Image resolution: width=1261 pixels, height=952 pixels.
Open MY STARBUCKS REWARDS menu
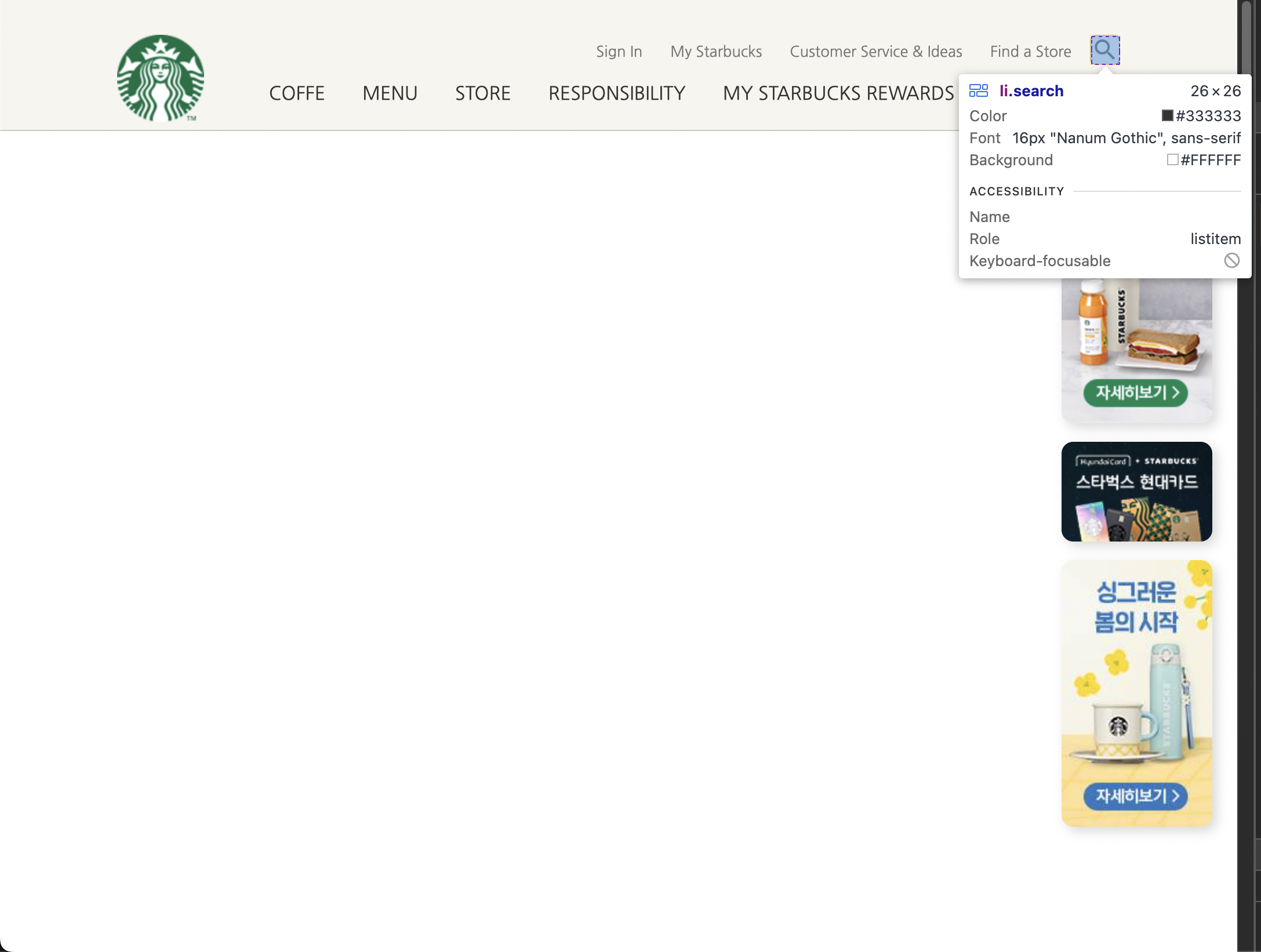click(x=838, y=93)
